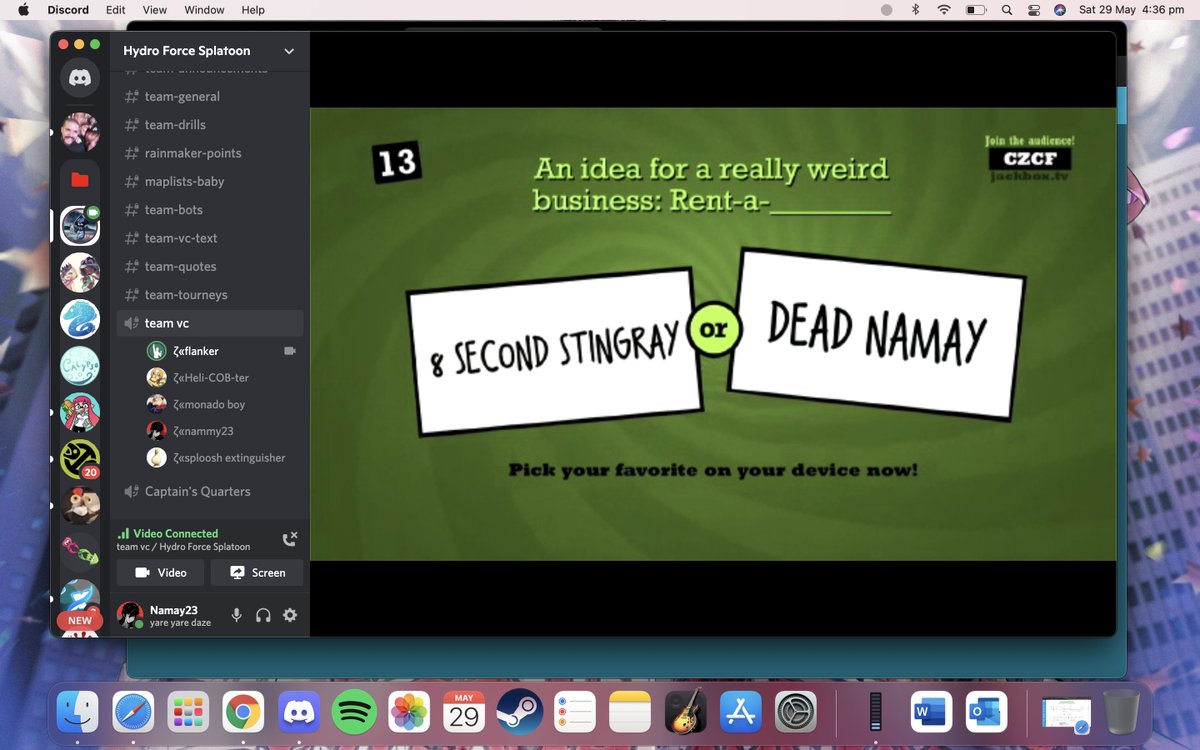
Task: Deafen with the headphones icon
Action: click(x=263, y=616)
